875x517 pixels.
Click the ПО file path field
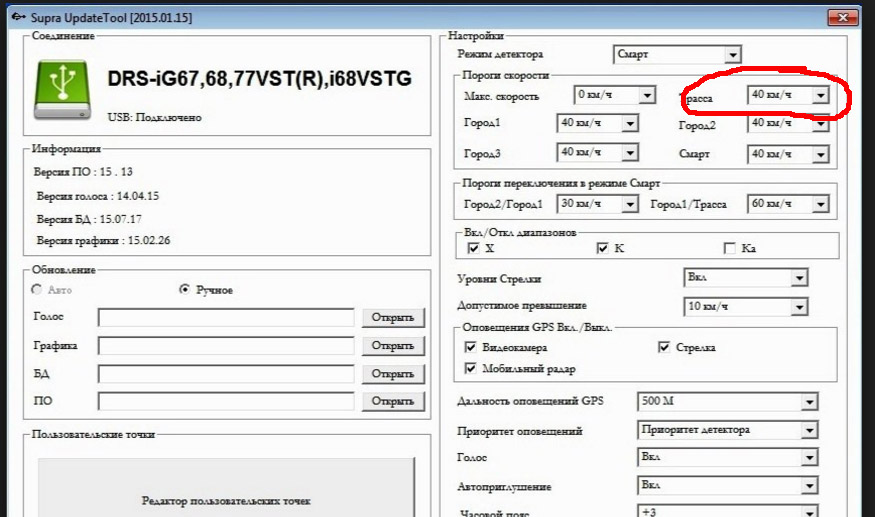tap(226, 401)
